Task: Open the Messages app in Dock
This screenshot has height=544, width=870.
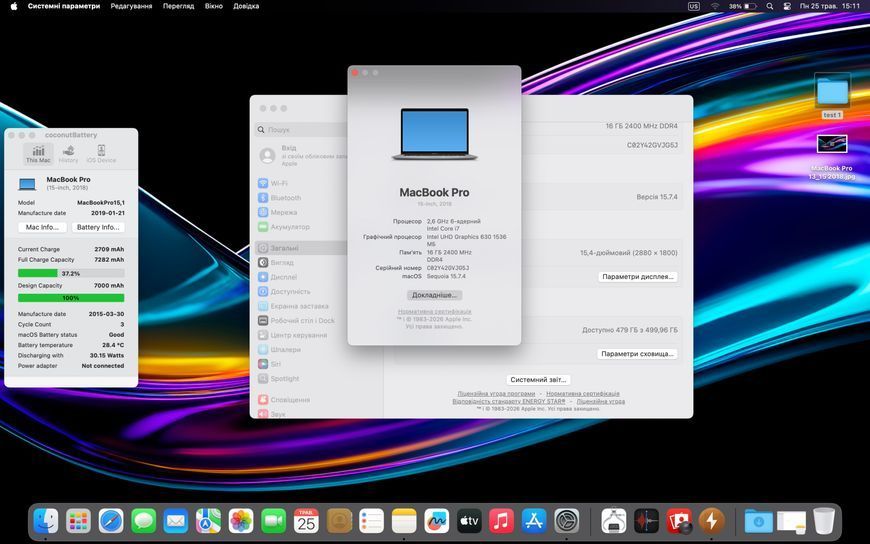Action: 144,521
